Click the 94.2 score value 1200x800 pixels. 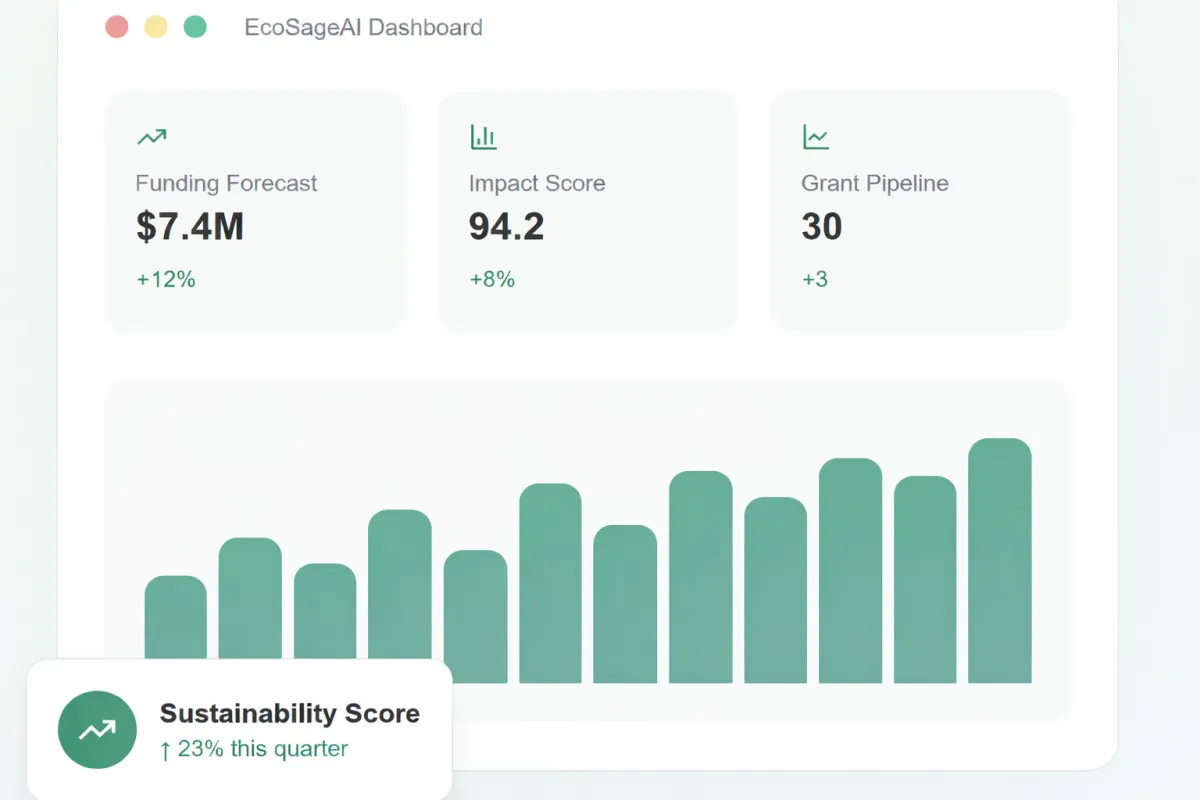coord(506,227)
